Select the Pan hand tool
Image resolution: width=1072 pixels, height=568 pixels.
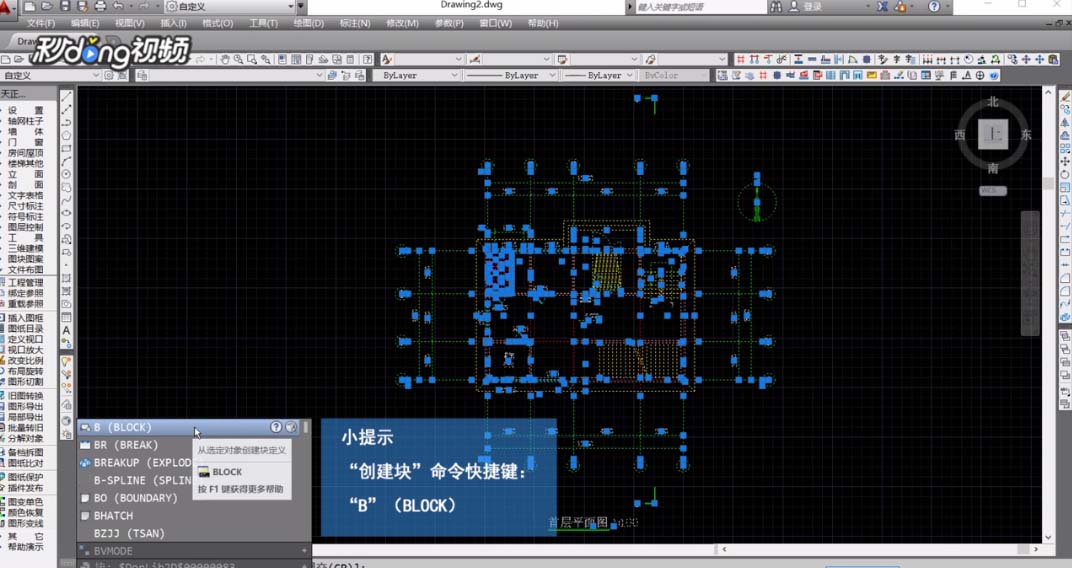225,59
